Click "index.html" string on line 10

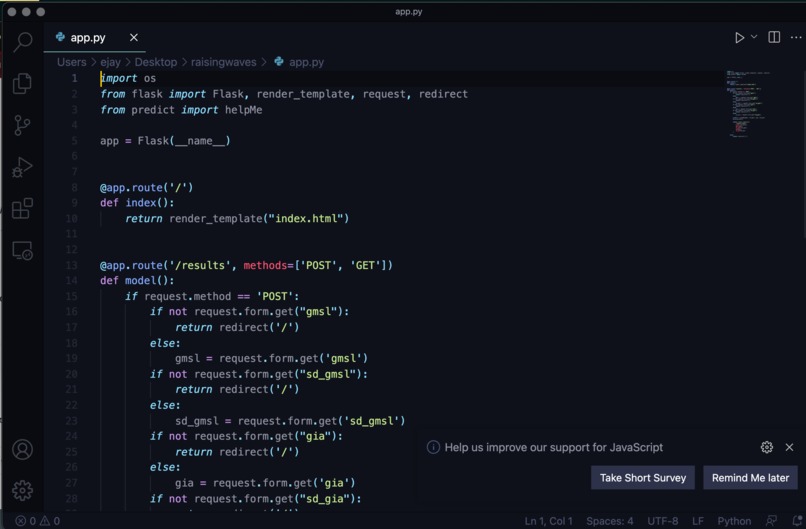click(306, 218)
